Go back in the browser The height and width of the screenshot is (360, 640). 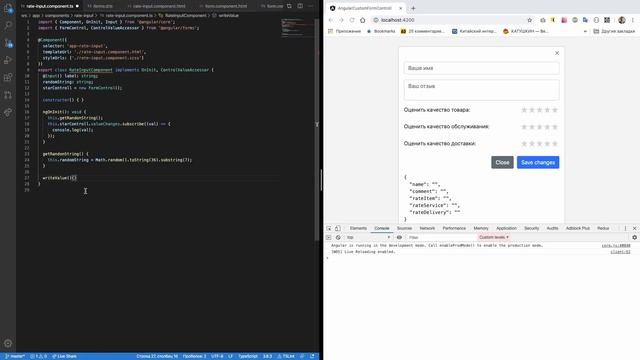331,20
